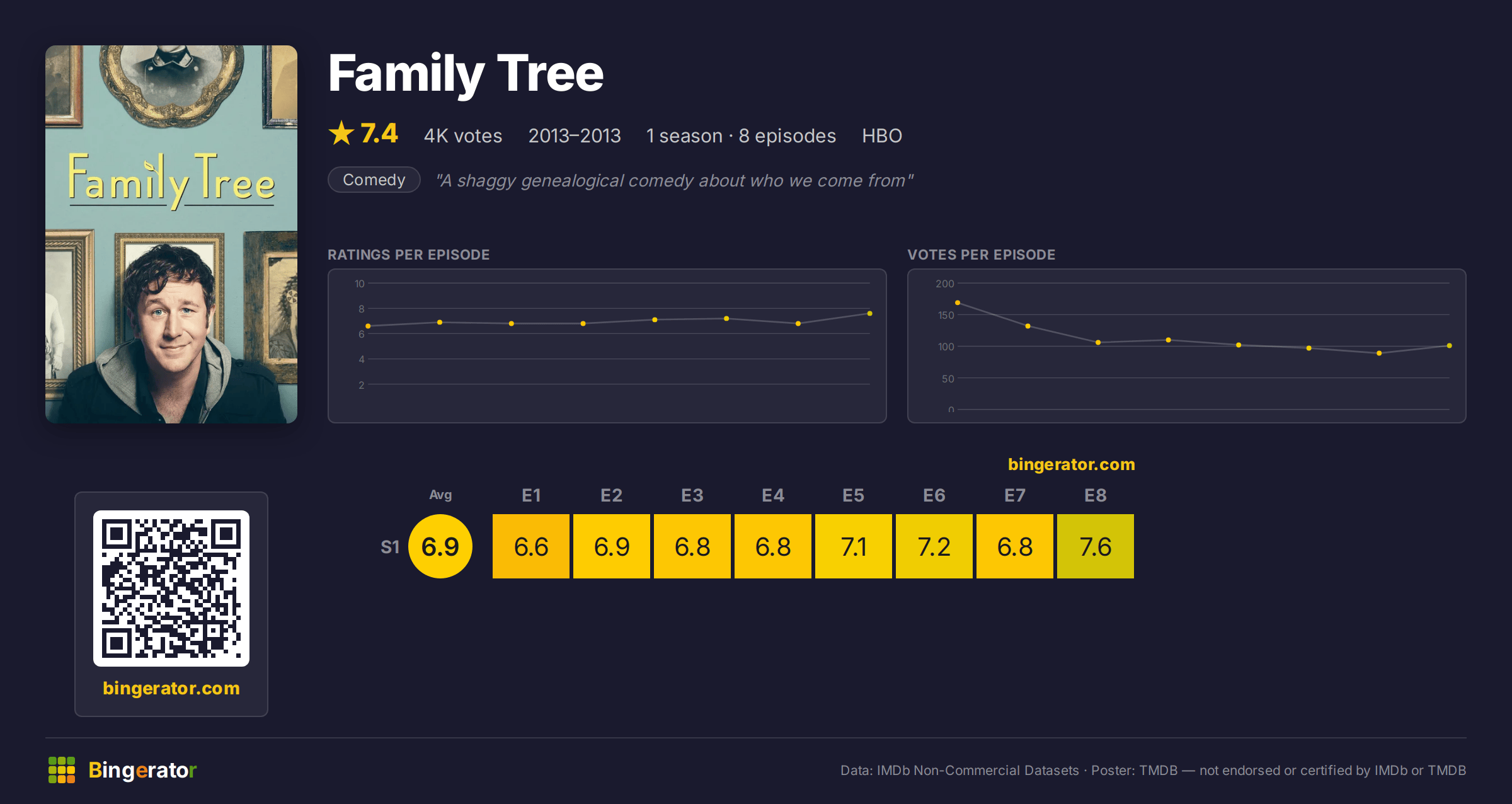This screenshot has height=804, width=1512.
Task: Click the Bingerator brand name in footer
Action: pos(142,770)
